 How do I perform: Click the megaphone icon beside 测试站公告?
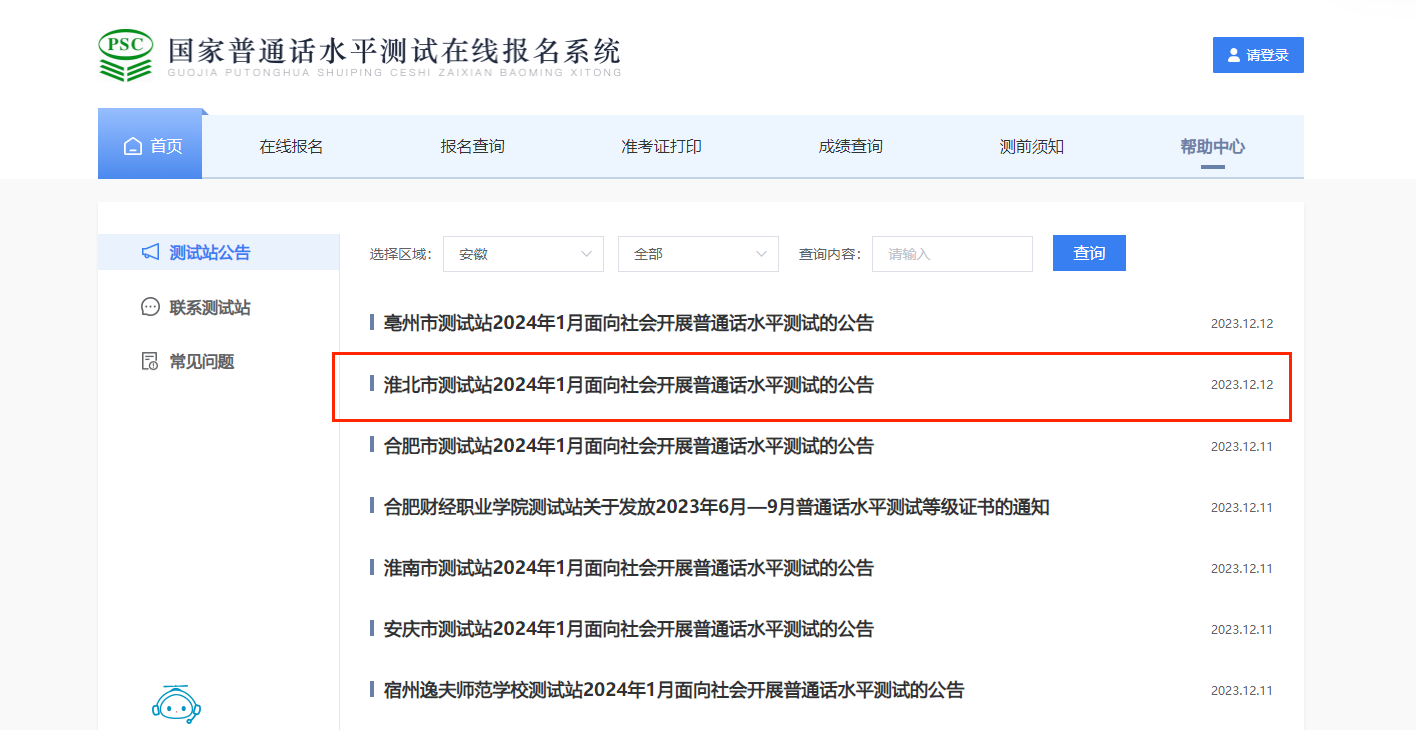click(x=150, y=252)
